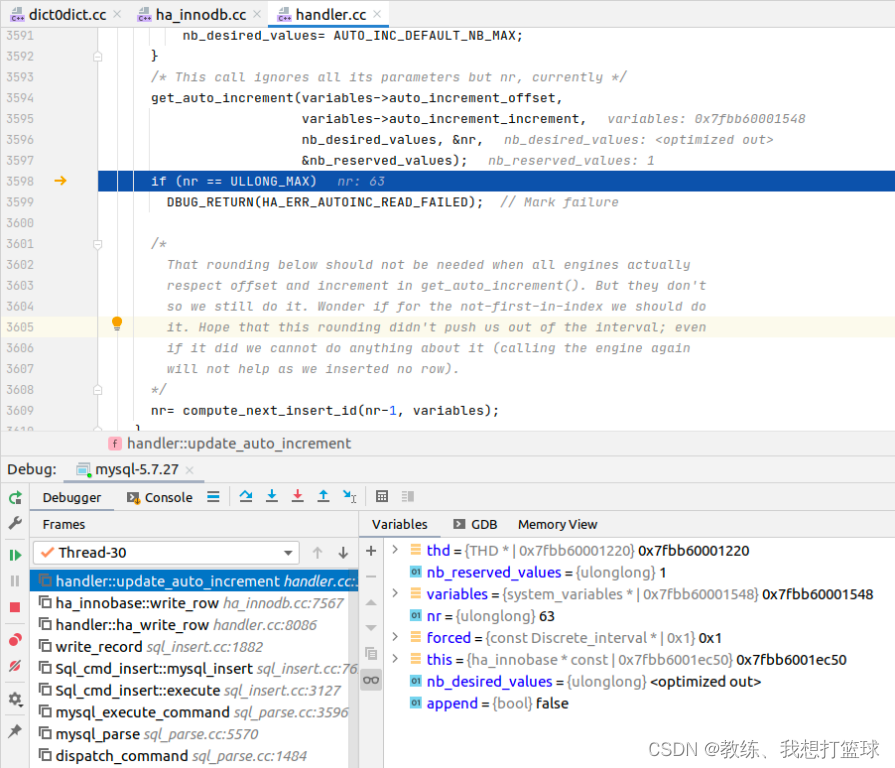Click the New Watch plus icon
Image resolution: width=895 pixels, height=768 pixels.
point(371,551)
